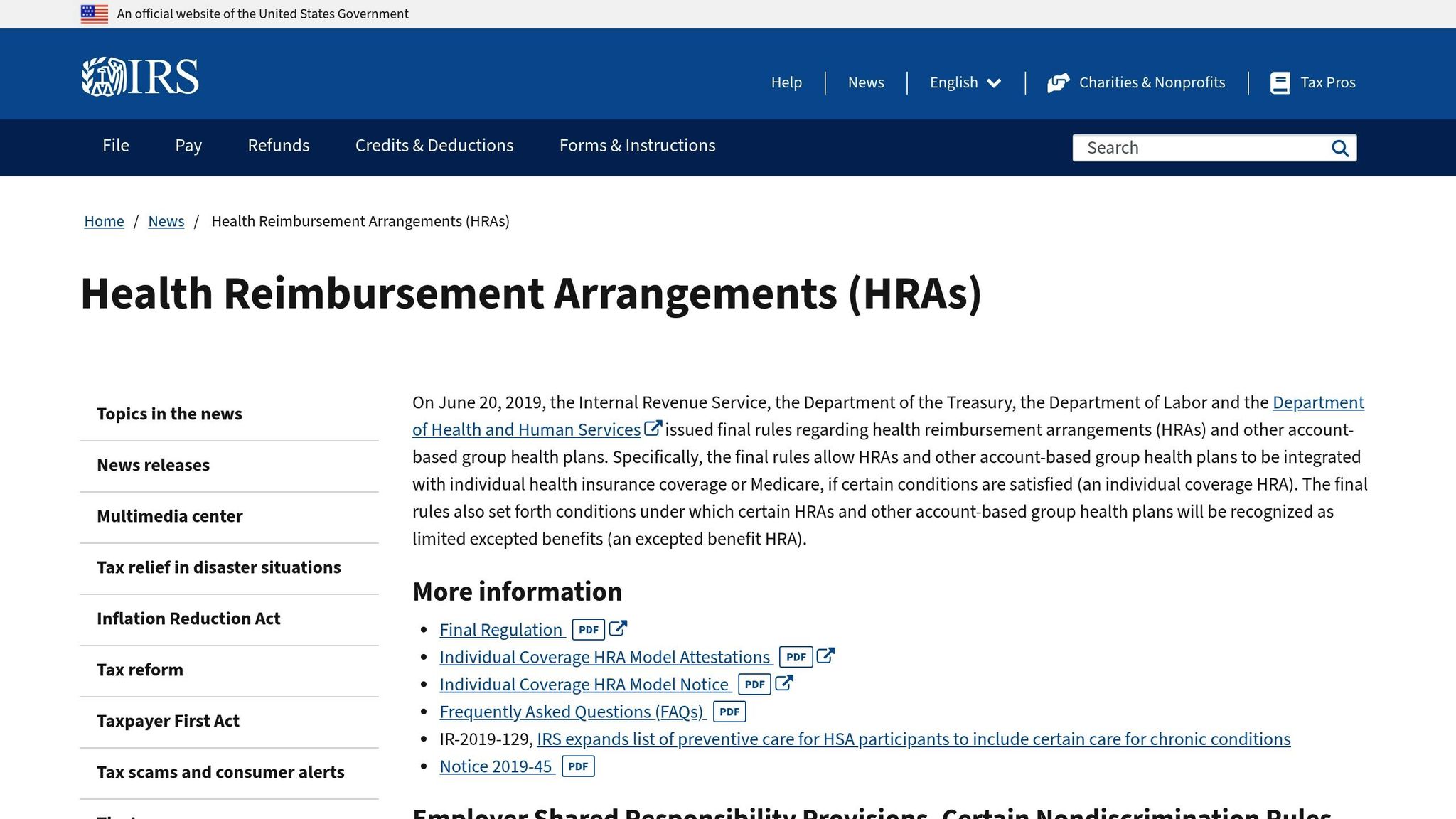Image resolution: width=1456 pixels, height=819 pixels.
Task: Click PDF badge next to Frequently Asked Questions
Action: pos(729,712)
